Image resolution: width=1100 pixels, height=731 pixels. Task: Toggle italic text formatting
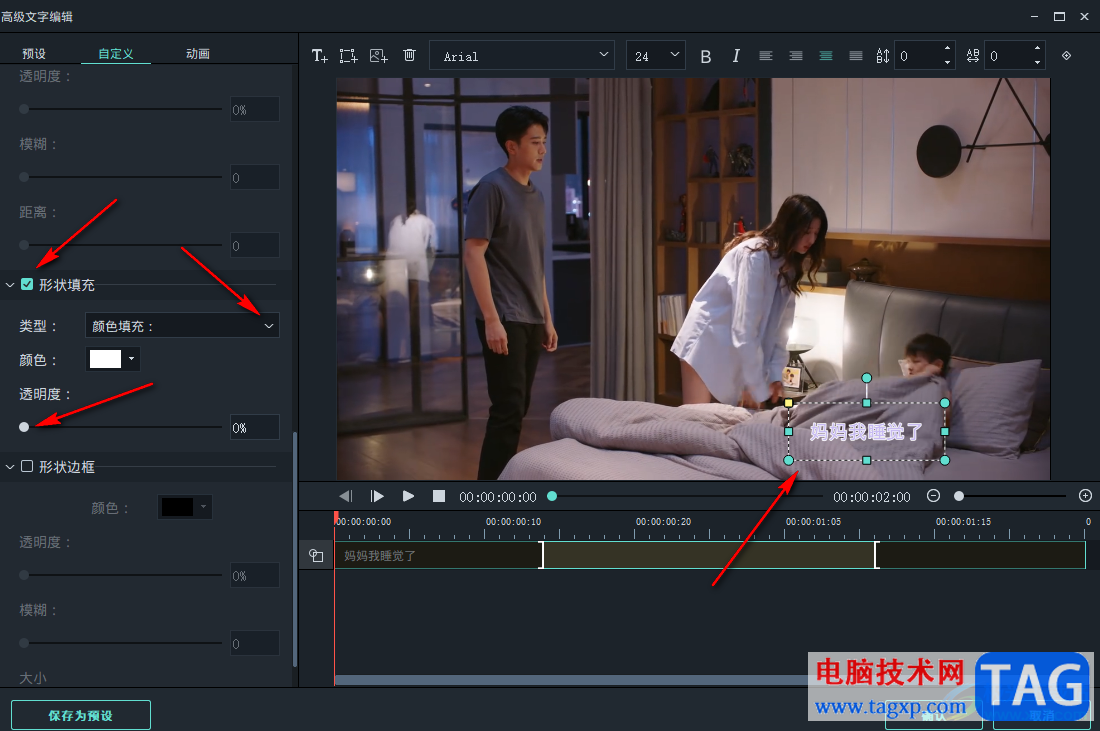pos(736,56)
